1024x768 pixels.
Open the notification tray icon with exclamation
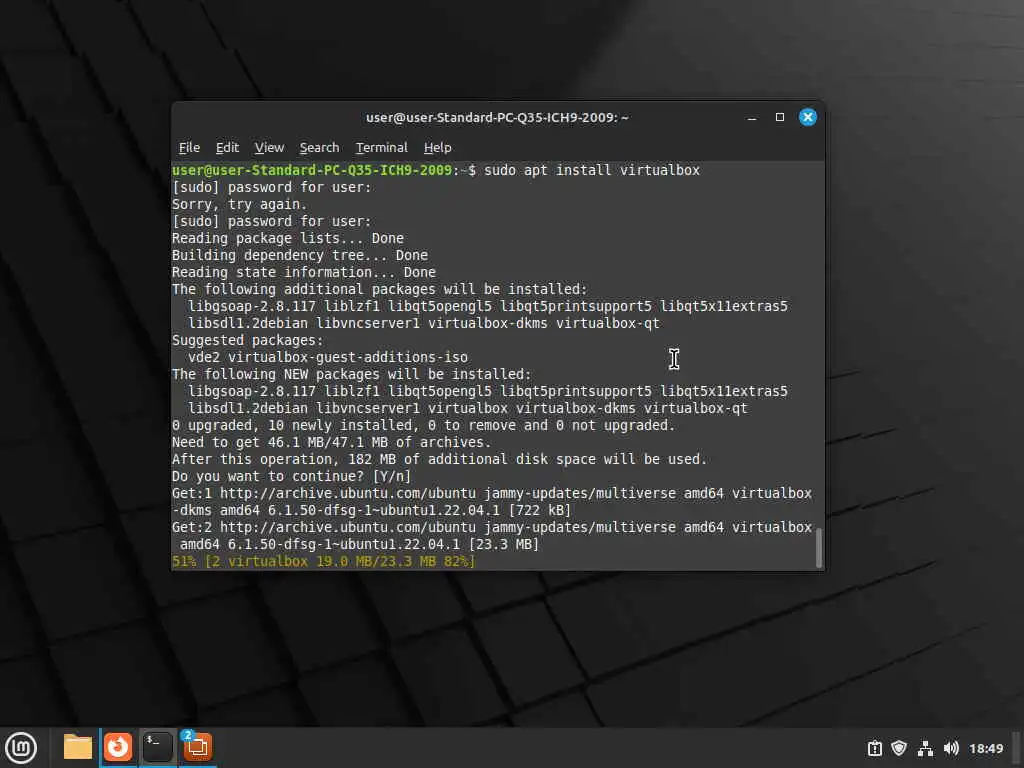pyautogui.click(x=874, y=748)
